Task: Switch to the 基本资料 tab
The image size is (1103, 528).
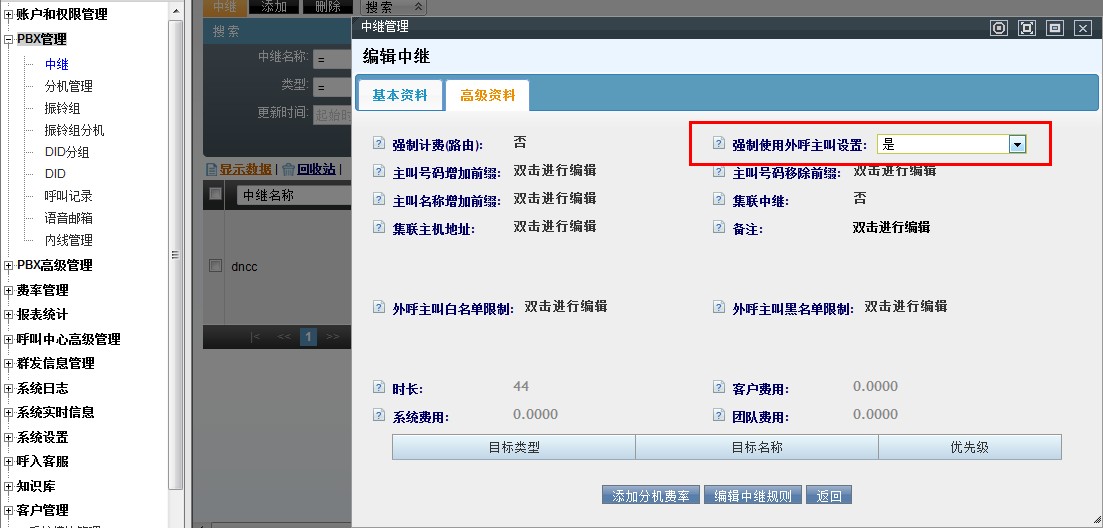Action: (x=400, y=95)
